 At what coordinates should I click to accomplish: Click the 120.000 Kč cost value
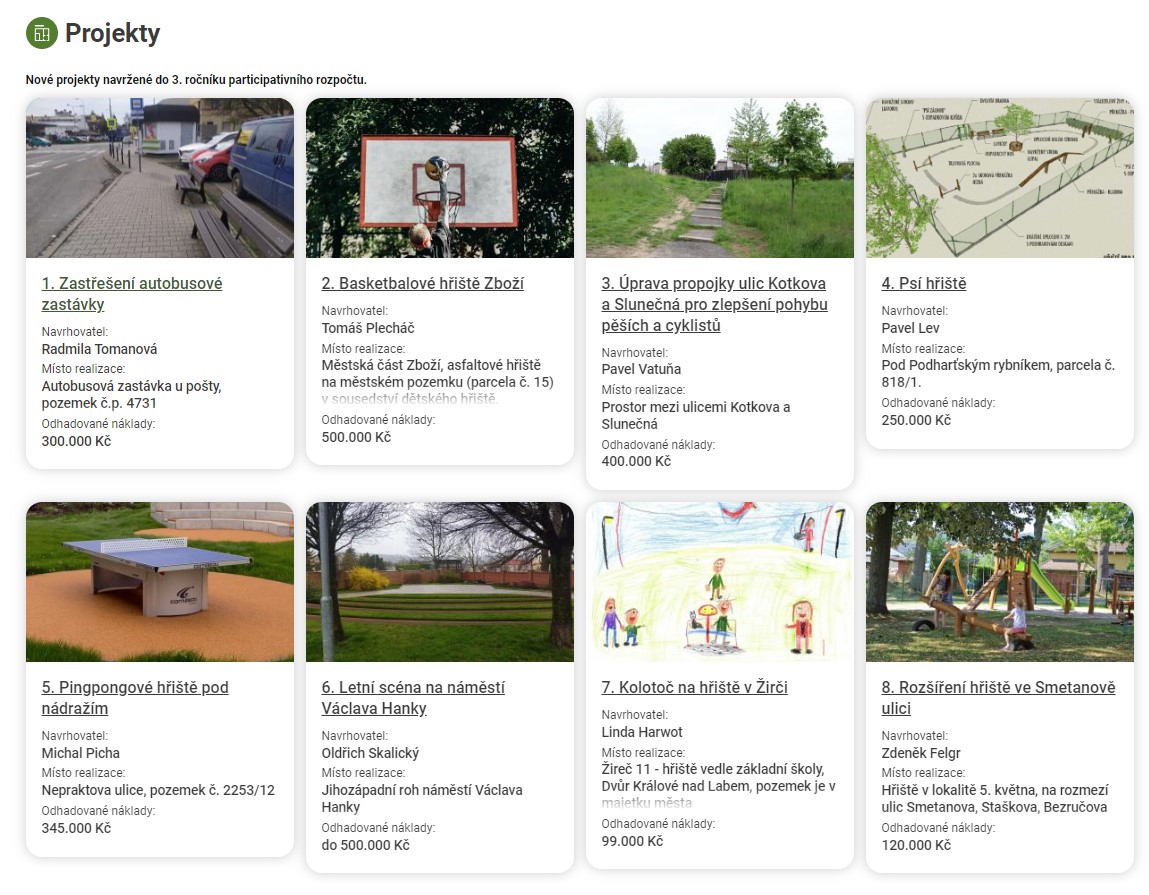pos(916,844)
